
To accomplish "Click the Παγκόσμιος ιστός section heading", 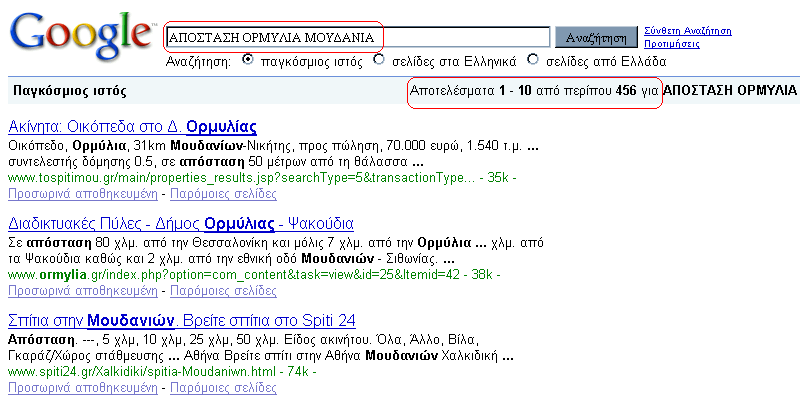I will 70,91.
